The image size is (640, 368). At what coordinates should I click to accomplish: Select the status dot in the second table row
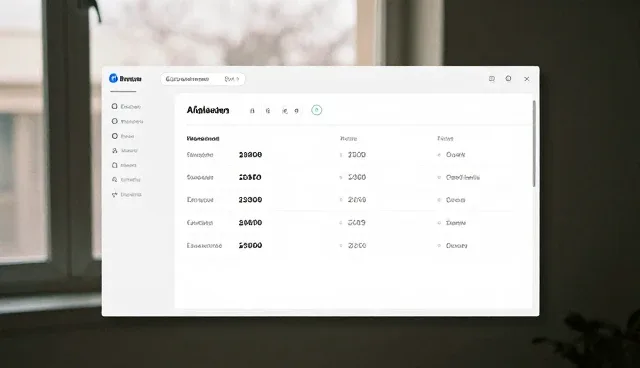tap(439, 177)
